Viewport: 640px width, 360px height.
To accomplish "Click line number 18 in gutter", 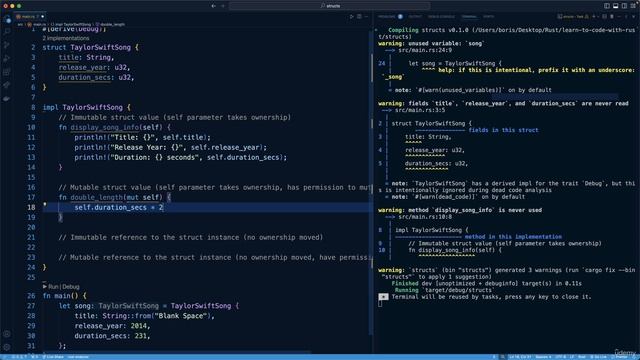I will [x=31, y=207].
